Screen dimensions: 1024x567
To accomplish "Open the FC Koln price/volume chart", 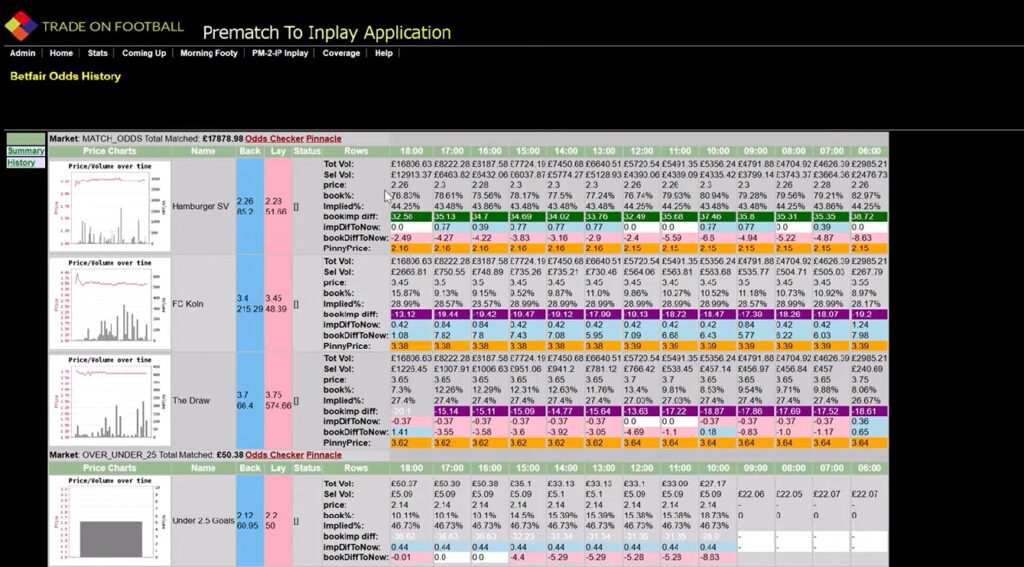I will 110,304.
